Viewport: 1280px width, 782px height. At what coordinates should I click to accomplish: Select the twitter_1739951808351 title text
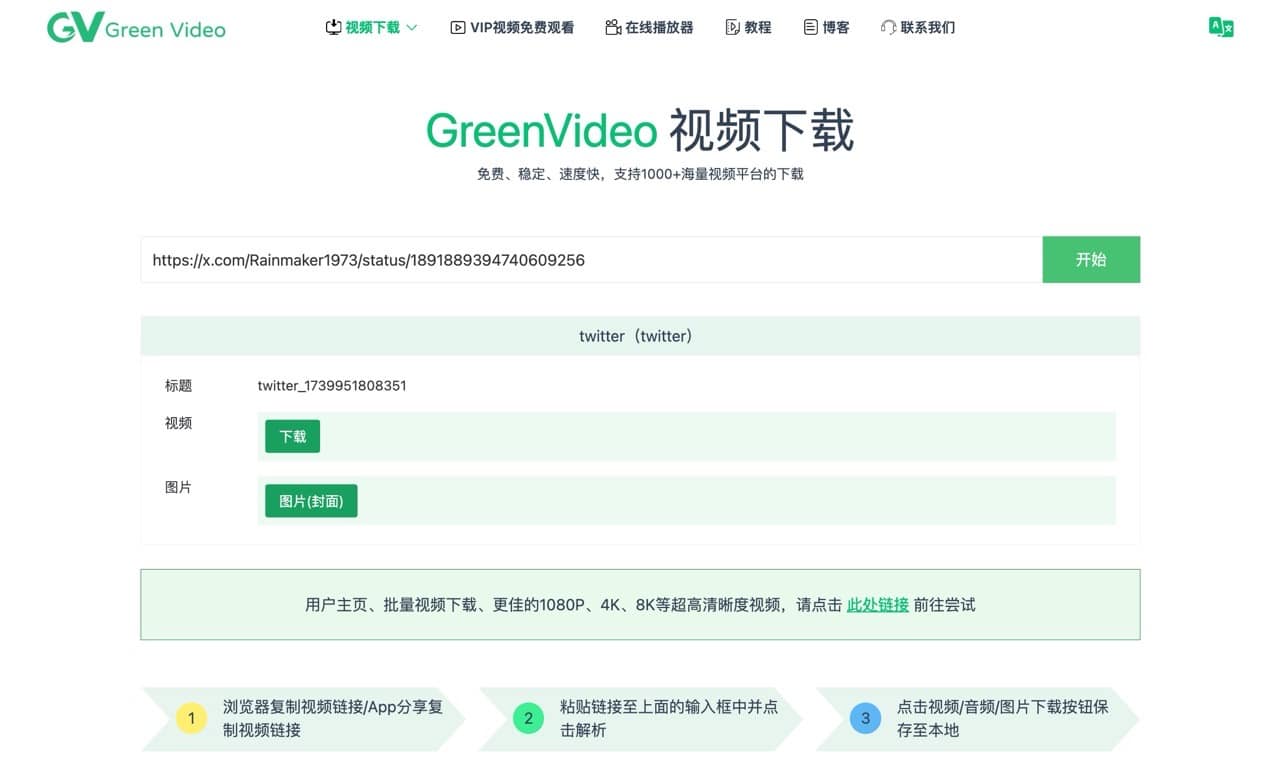pos(332,386)
